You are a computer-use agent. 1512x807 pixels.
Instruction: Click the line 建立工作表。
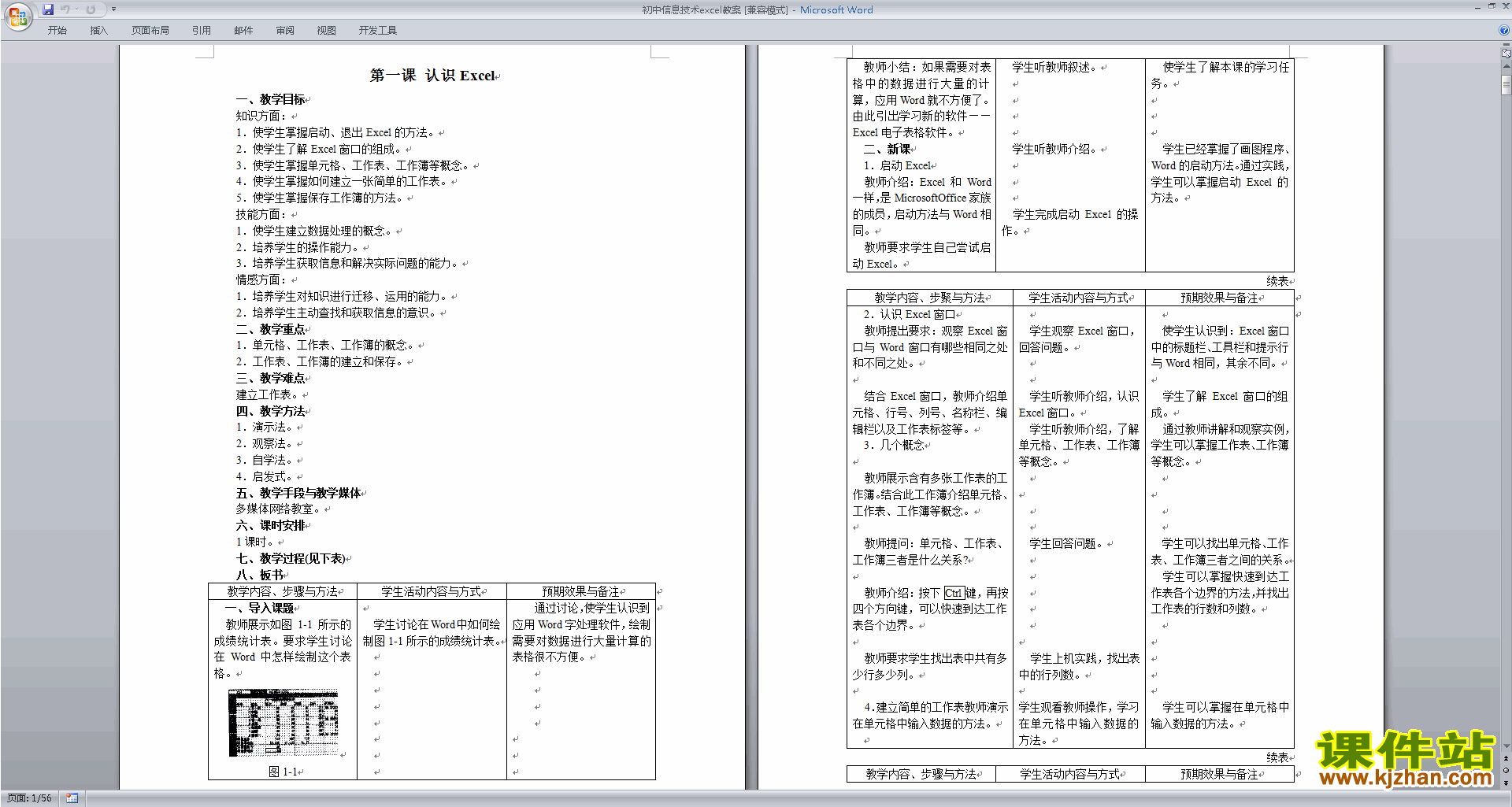click(267, 394)
